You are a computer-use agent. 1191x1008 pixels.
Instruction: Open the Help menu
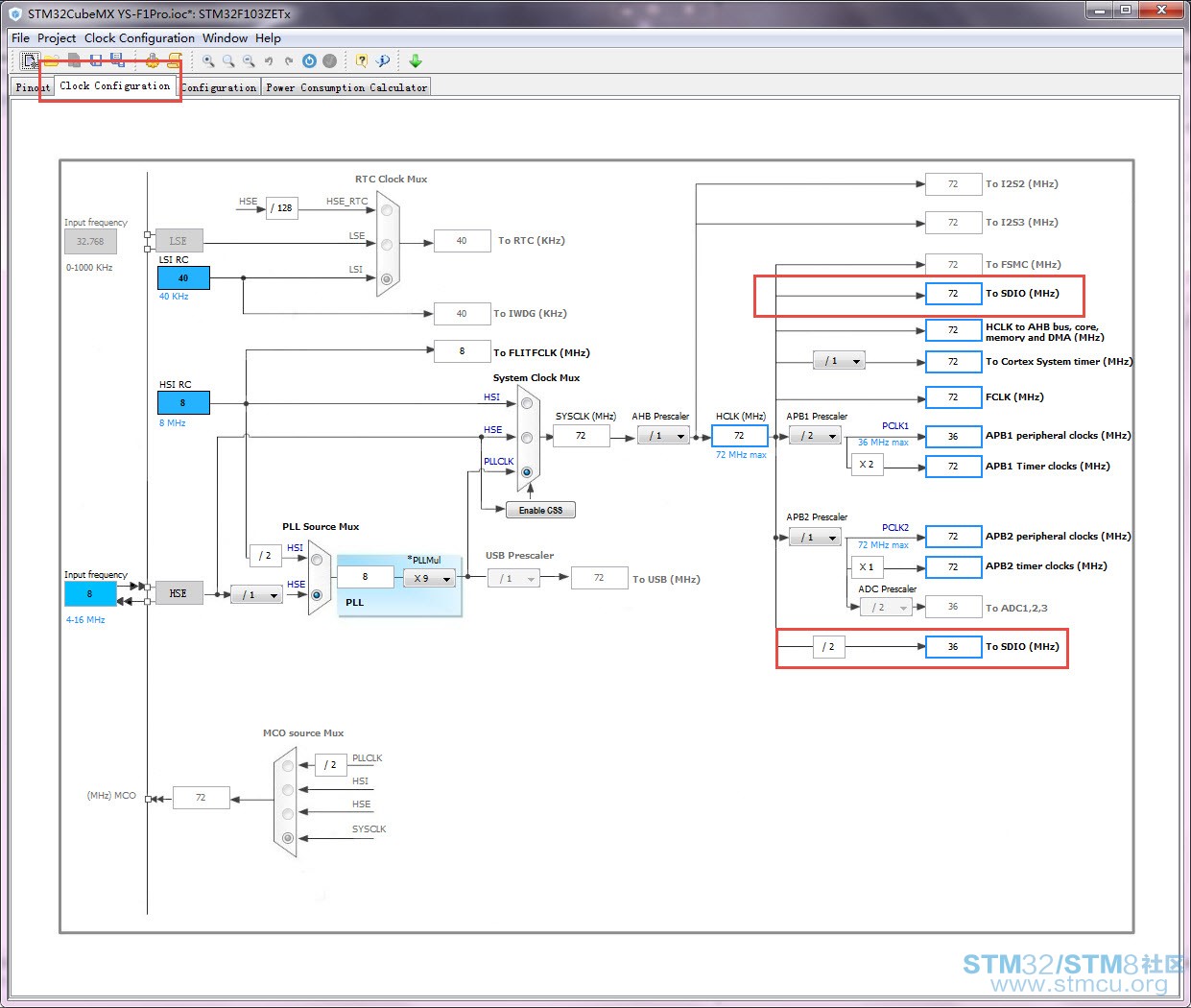click(x=268, y=38)
